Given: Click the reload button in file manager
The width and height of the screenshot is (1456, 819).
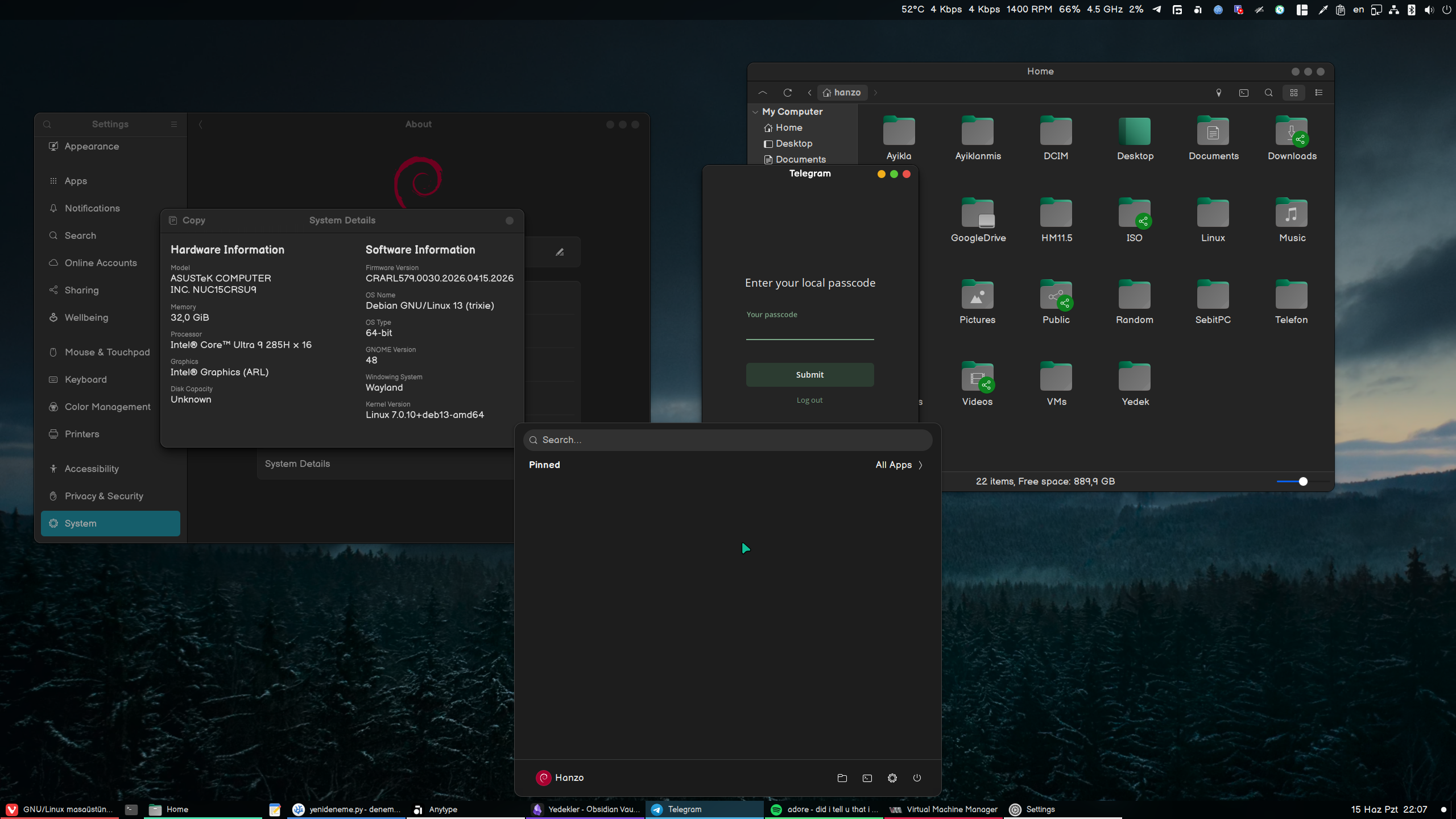Looking at the screenshot, I should pyautogui.click(x=788, y=93).
